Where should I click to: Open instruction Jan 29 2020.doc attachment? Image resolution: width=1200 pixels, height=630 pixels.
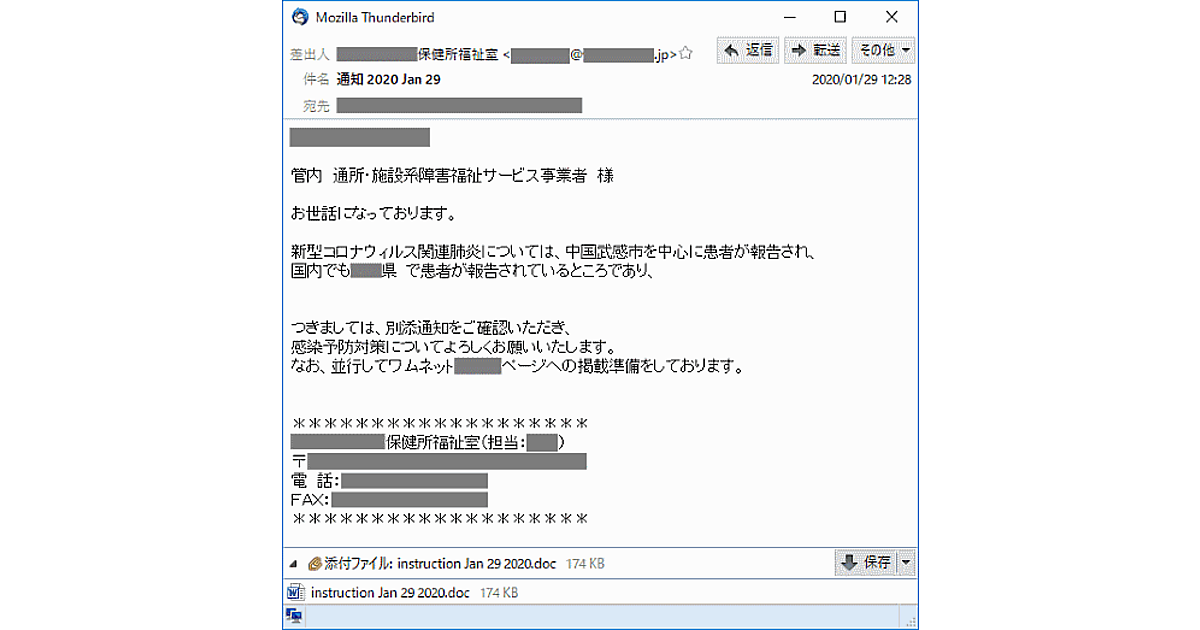coord(390,593)
